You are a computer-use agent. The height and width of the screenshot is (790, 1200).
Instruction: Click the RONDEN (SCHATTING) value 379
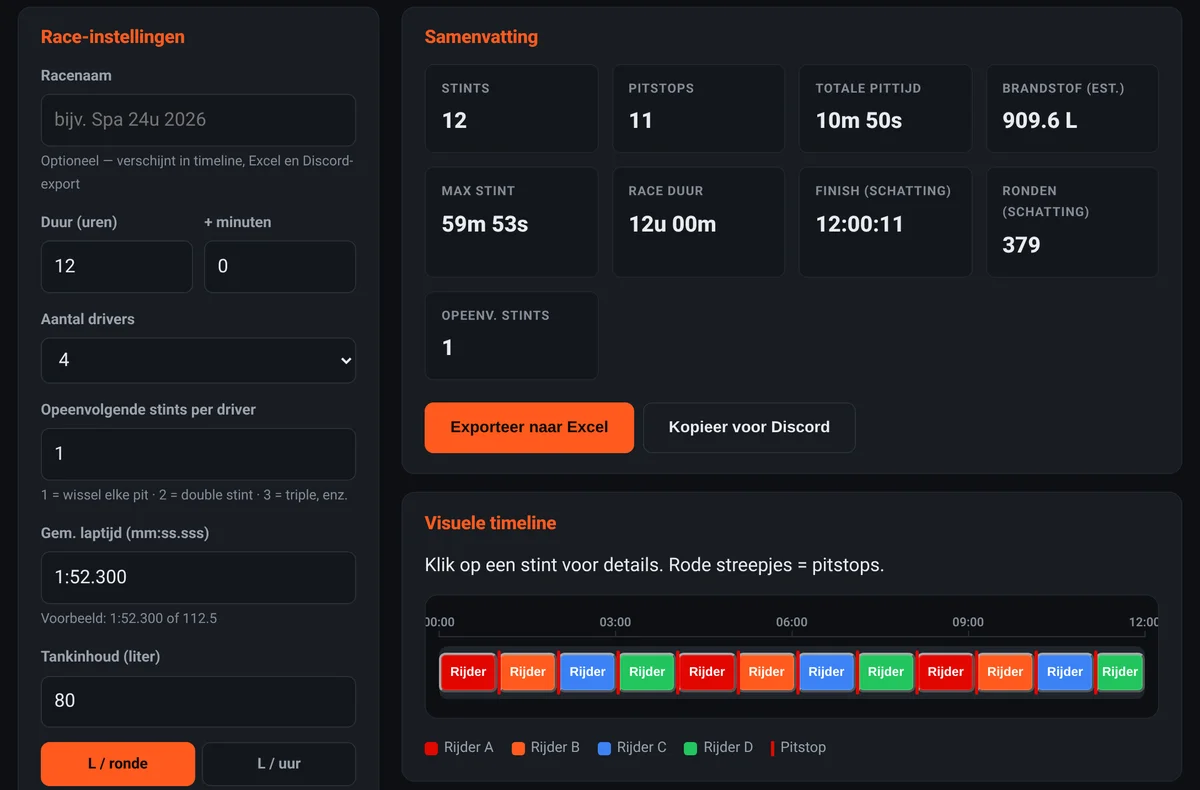(x=1021, y=245)
